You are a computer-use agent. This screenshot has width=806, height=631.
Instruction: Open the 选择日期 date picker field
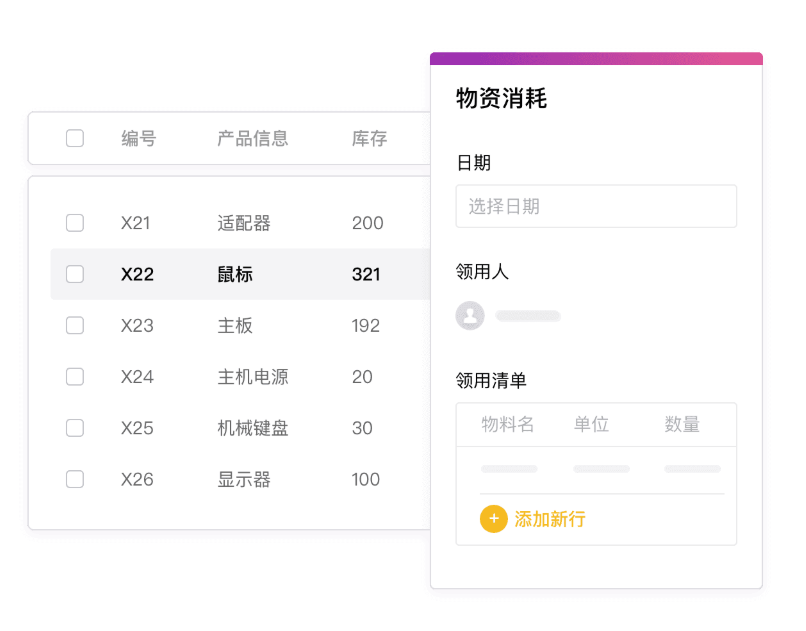tap(596, 206)
